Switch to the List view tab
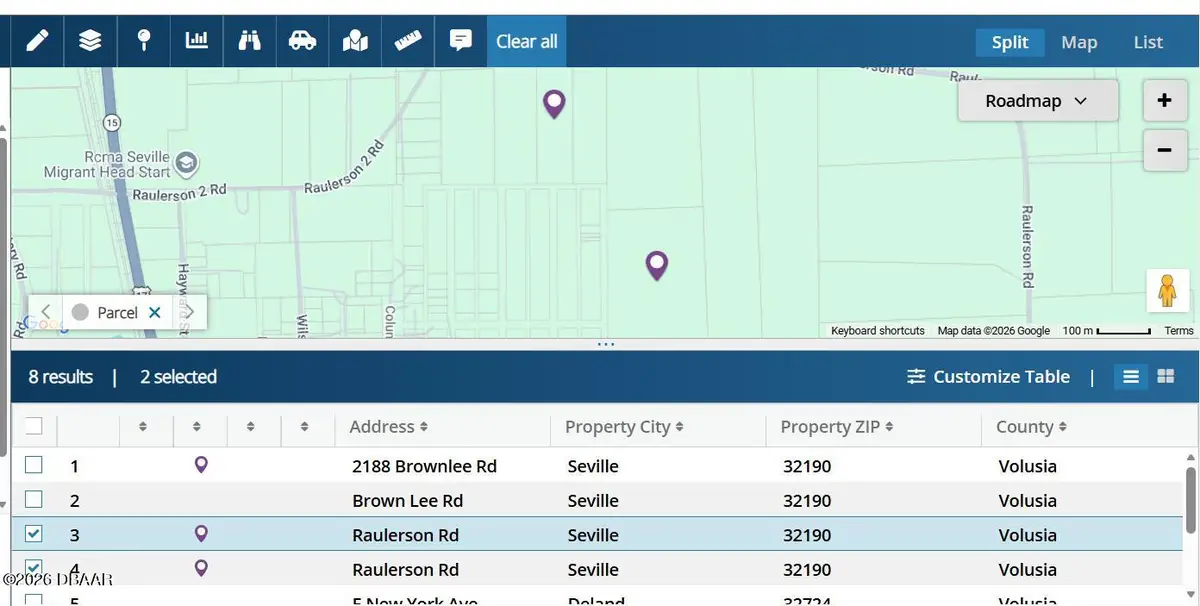Viewport: 1200px width, 606px height. tap(1148, 42)
